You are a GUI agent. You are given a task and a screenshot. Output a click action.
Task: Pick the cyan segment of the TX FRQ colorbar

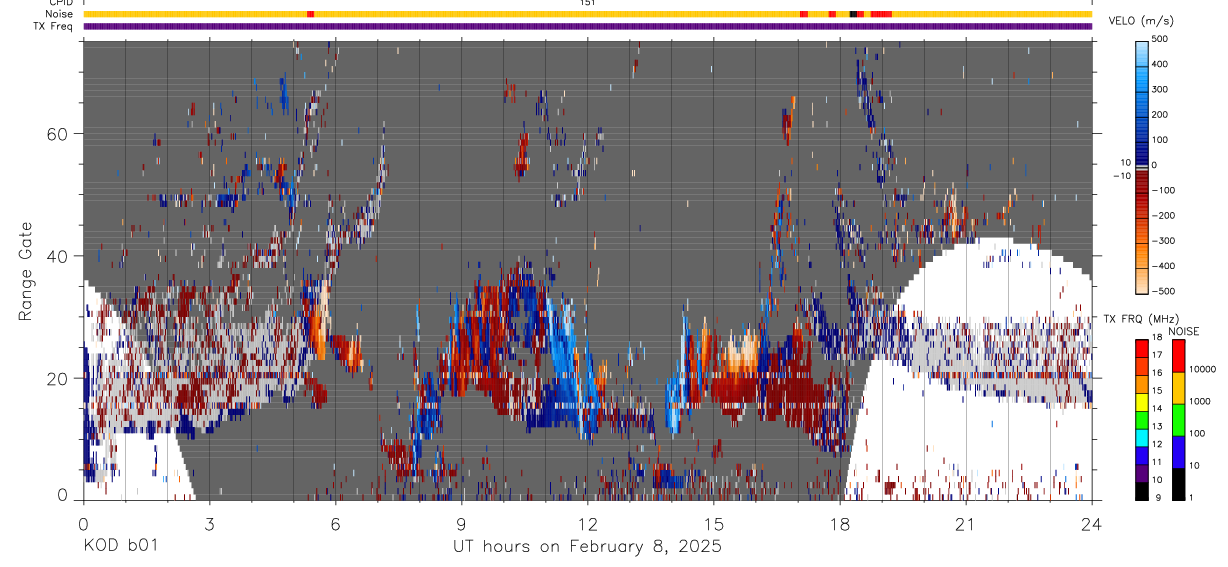pos(1141,437)
